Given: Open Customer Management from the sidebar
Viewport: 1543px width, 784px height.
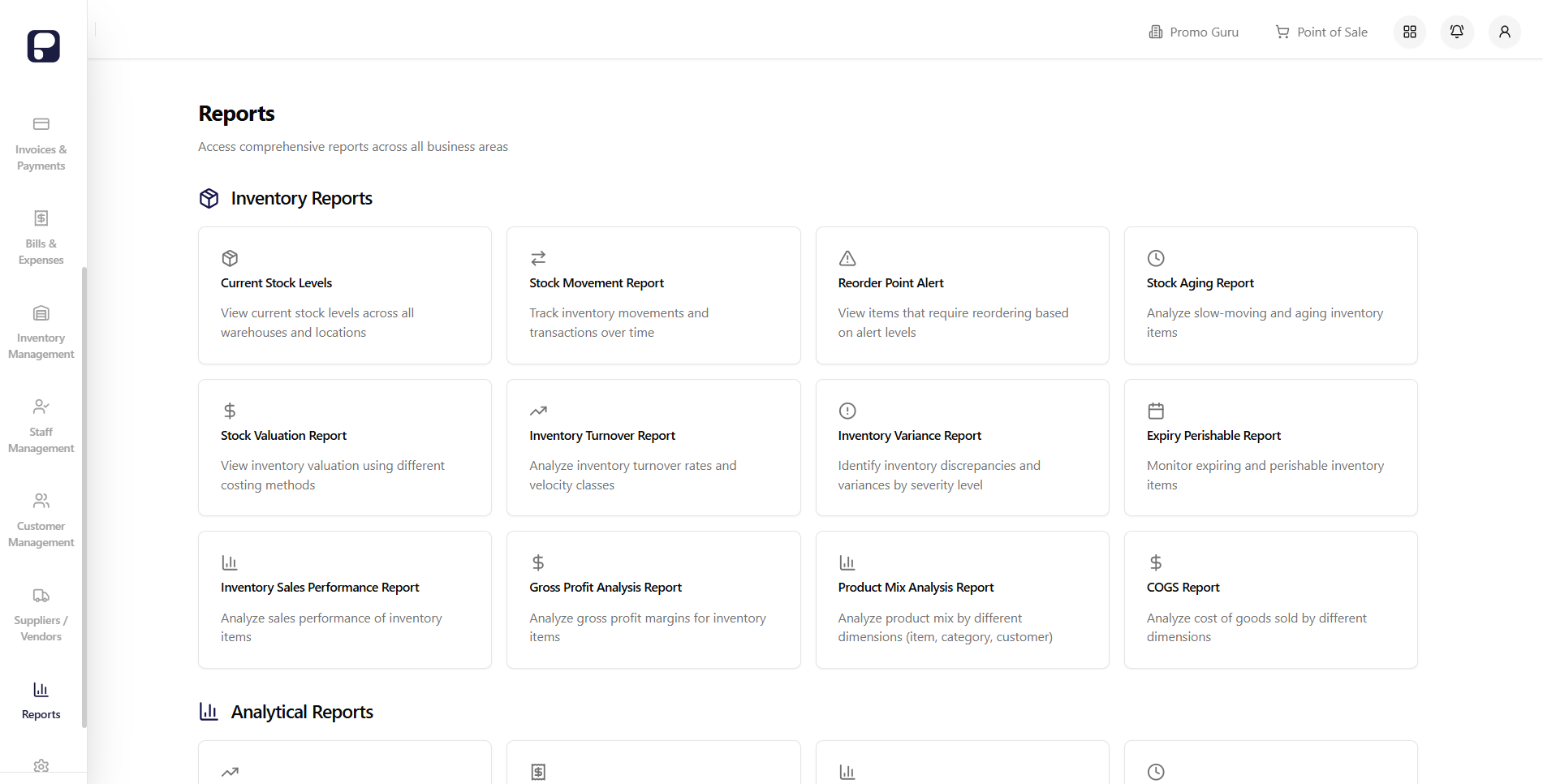Looking at the screenshot, I should 41,519.
